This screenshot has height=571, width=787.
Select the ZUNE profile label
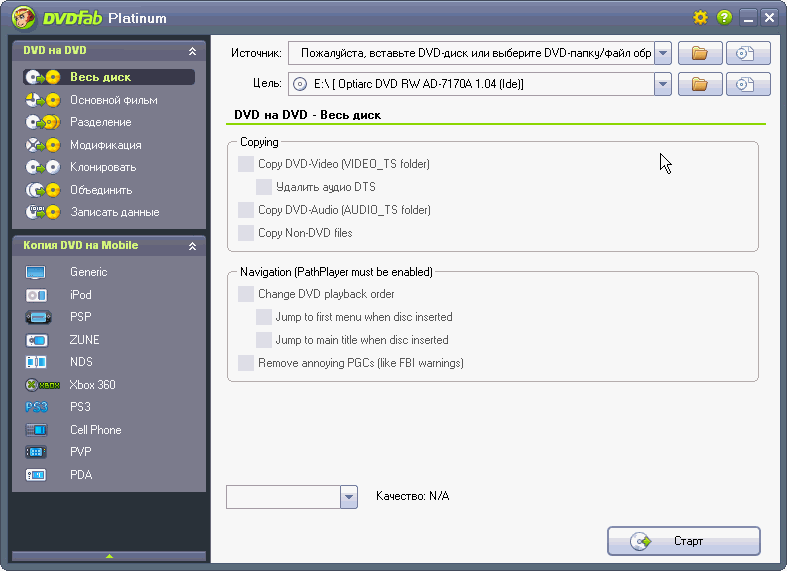click(x=84, y=340)
